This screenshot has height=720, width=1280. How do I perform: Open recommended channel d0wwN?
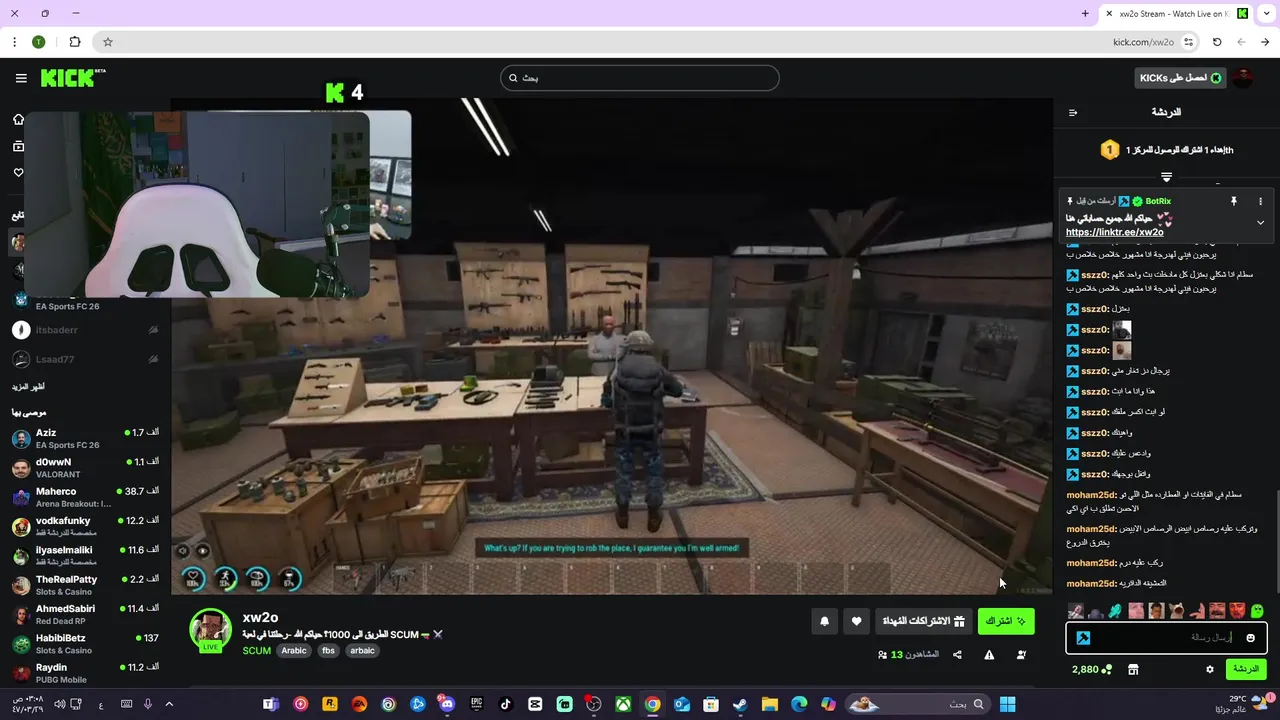click(x=85, y=468)
